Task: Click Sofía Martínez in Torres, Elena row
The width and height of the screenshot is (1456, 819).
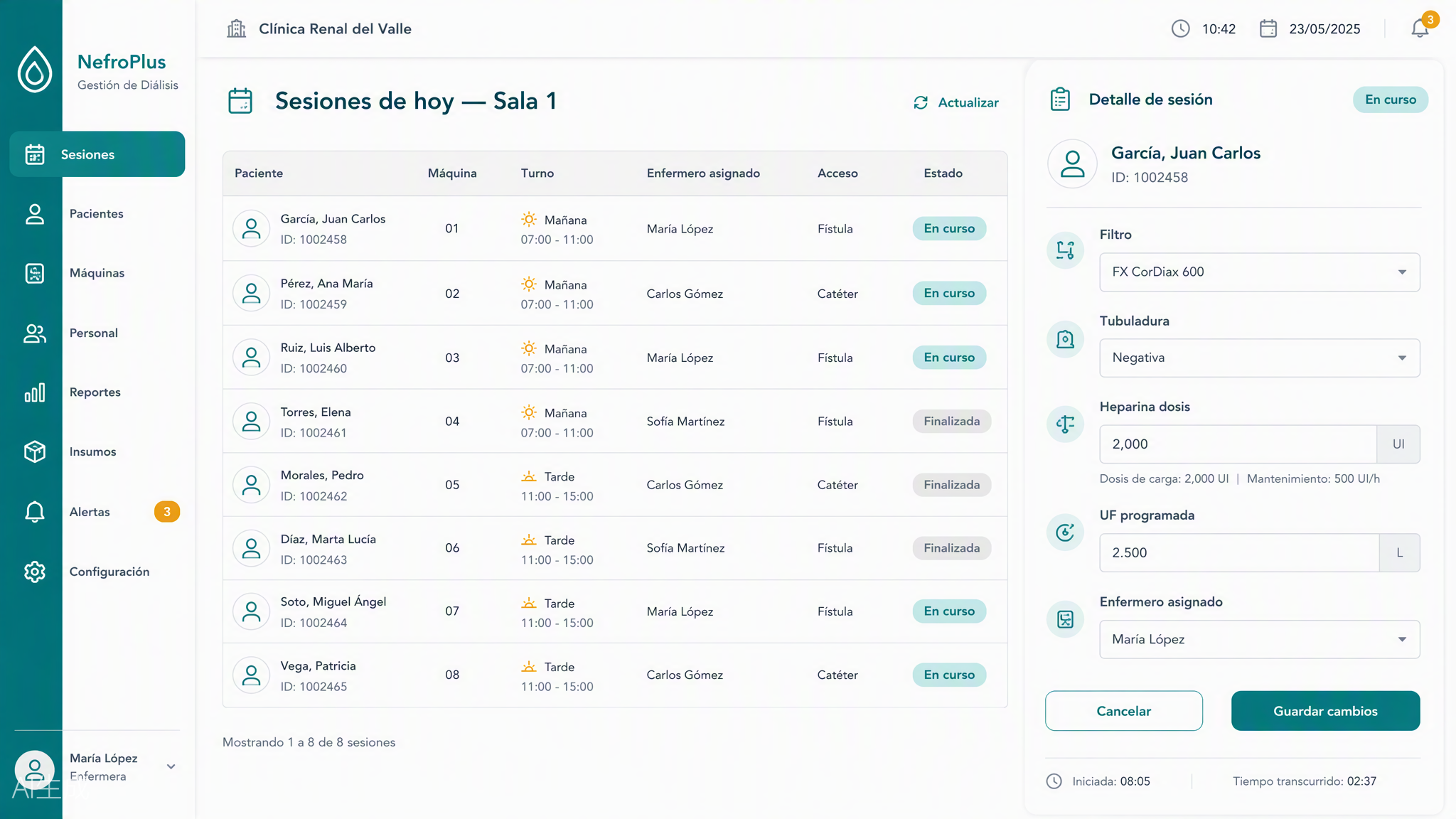Action: [x=685, y=422]
